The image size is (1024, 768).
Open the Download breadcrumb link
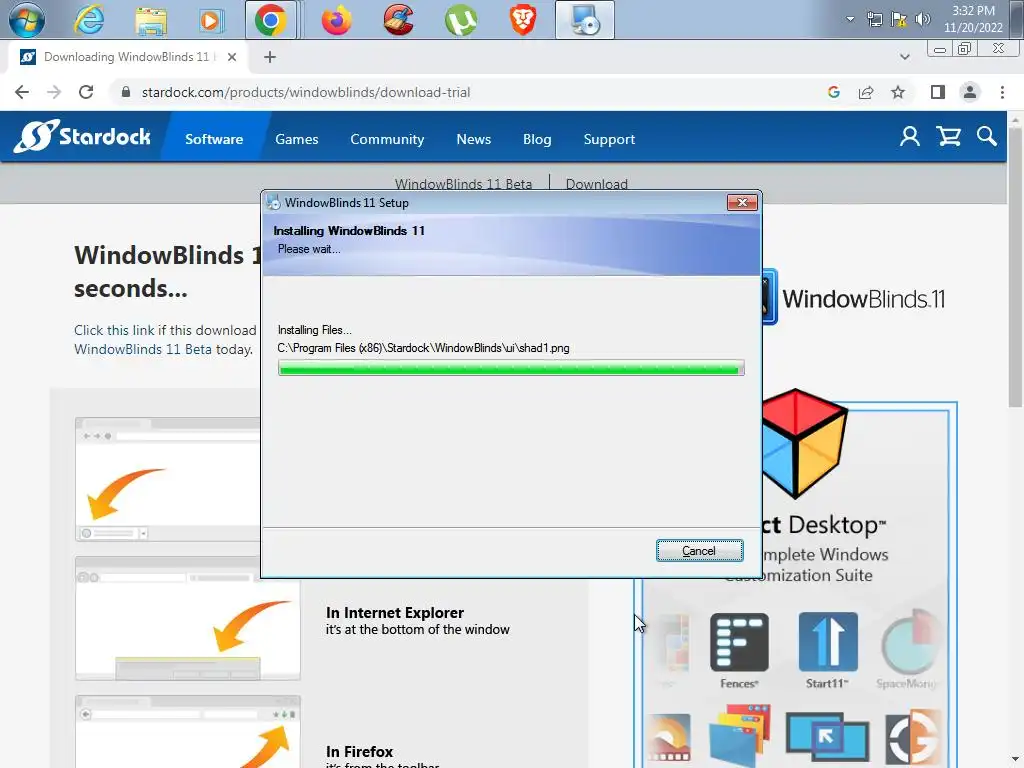click(x=596, y=184)
